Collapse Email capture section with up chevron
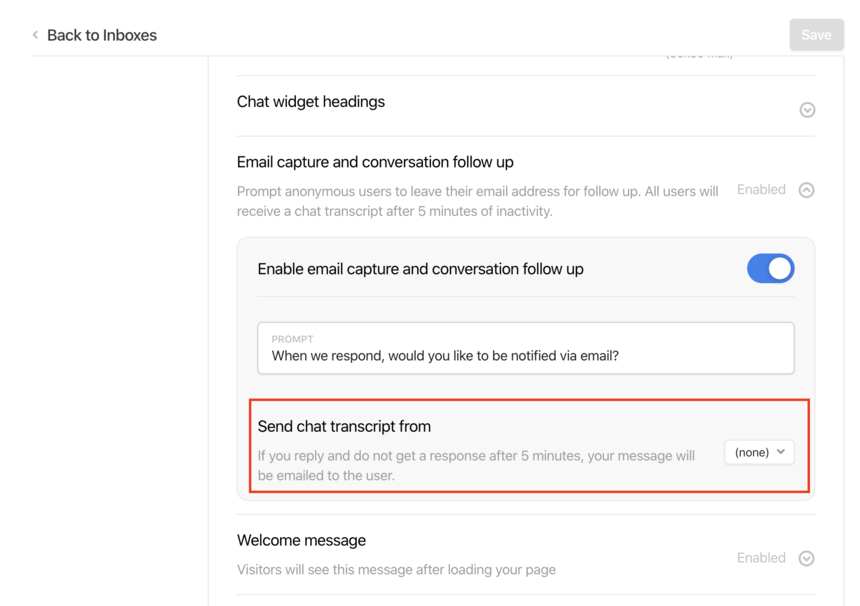The width and height of the screenshot is (860, 606). coord(806,190)
